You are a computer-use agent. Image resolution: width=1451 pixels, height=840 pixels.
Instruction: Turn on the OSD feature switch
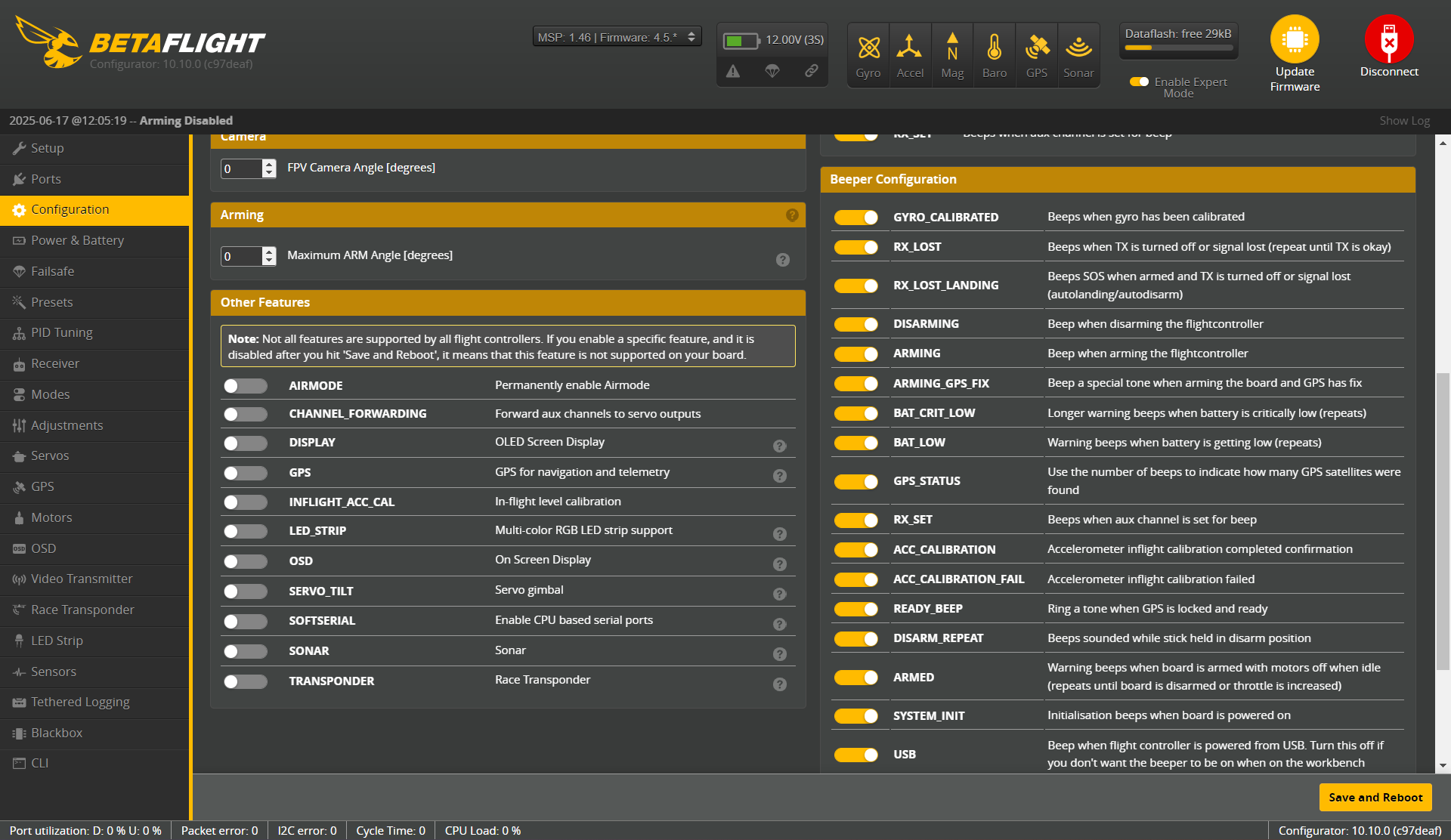coord(246,561)
